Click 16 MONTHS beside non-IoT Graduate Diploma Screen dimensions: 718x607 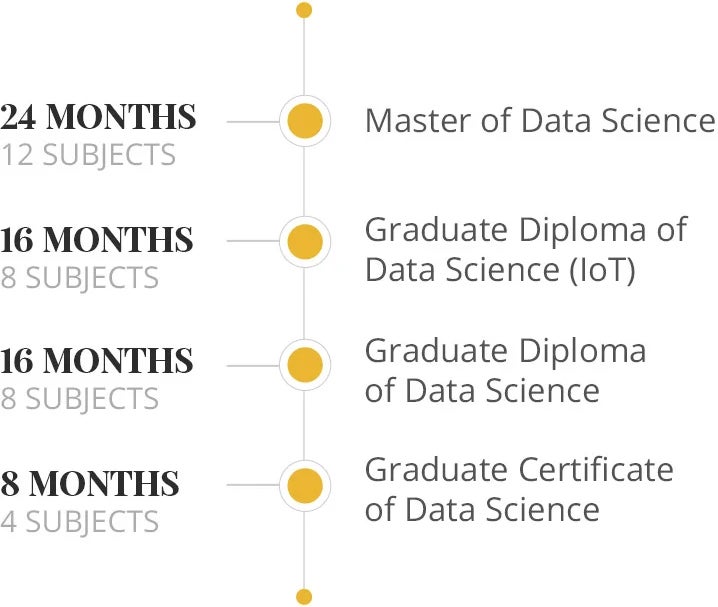pos(97,361)
